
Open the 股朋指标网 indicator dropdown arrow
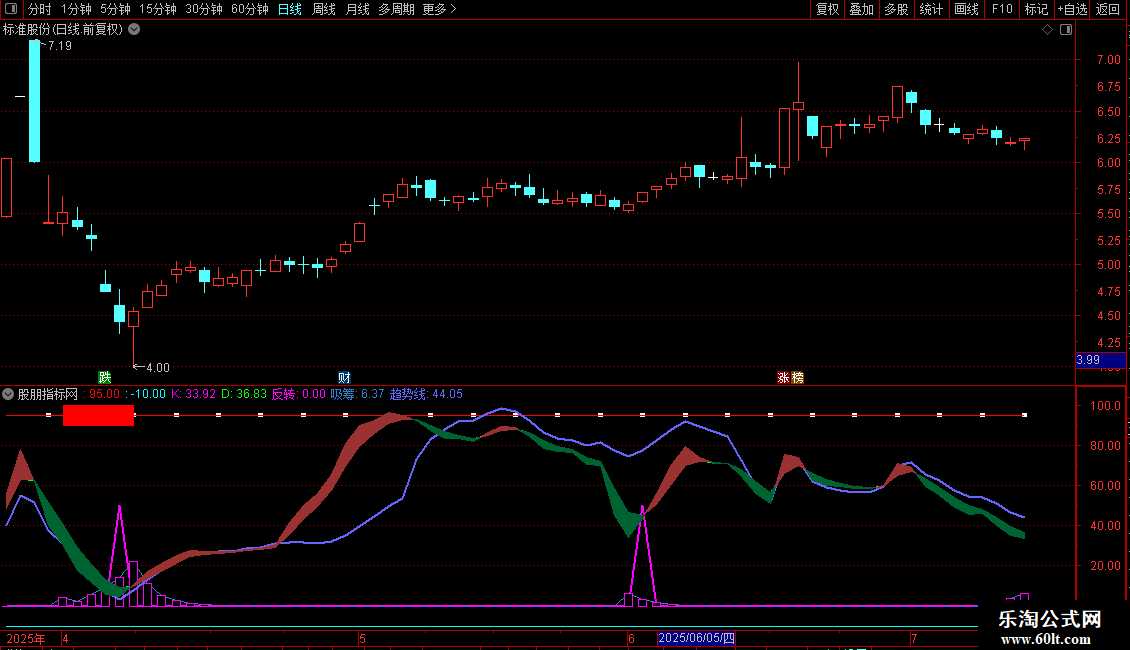[8, 394]
